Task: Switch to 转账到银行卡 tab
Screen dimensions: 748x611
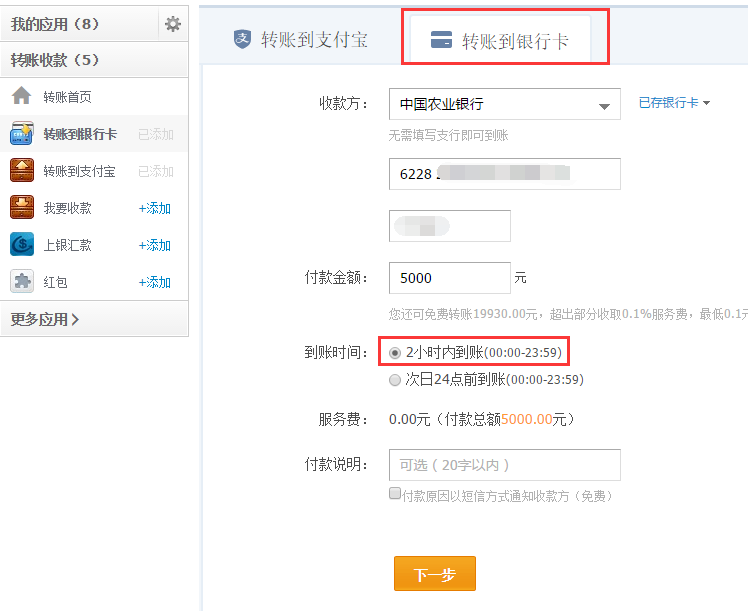Action: tap(500, 40)
